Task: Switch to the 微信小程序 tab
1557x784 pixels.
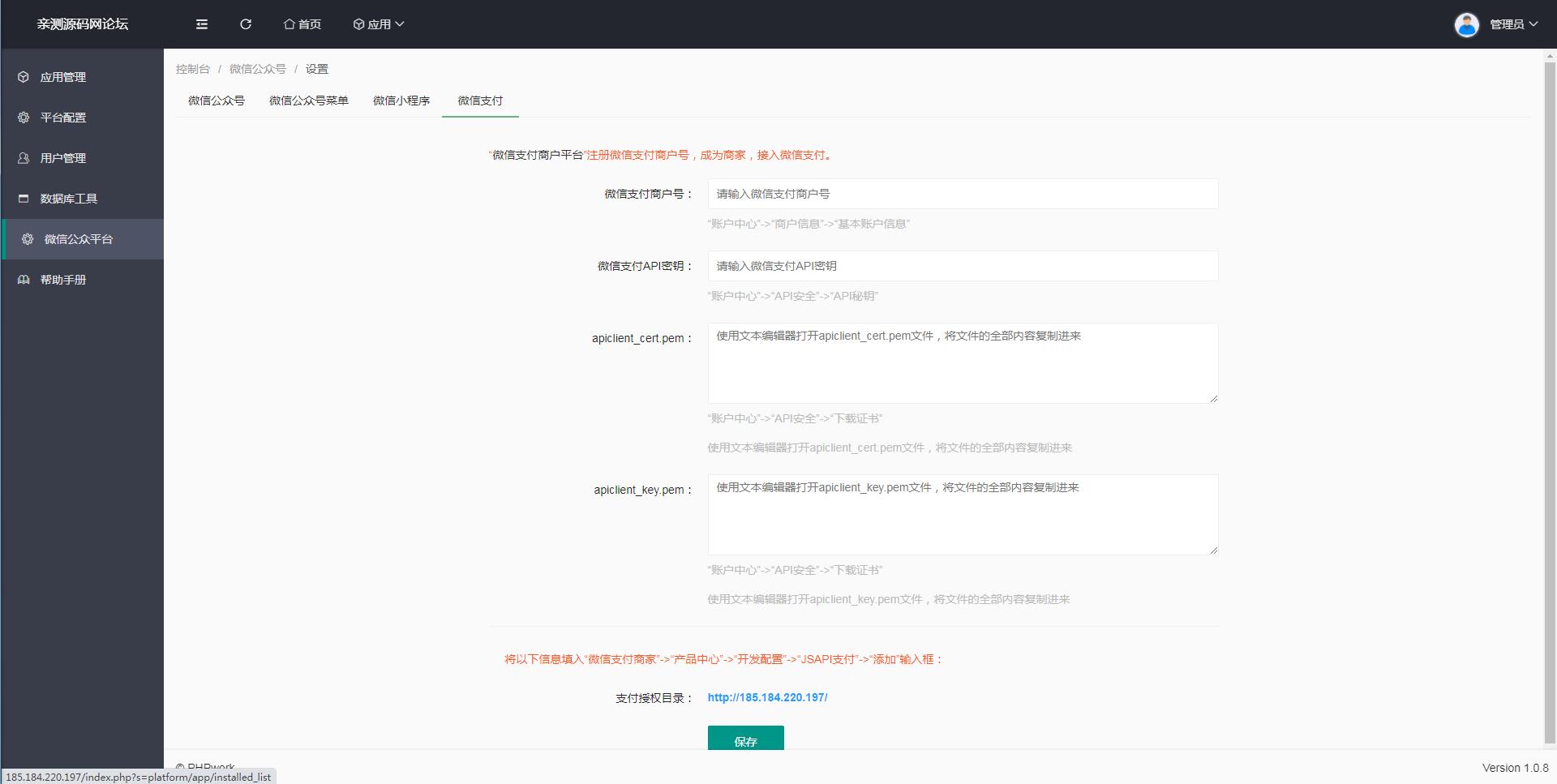Action: tap(401, 101)
